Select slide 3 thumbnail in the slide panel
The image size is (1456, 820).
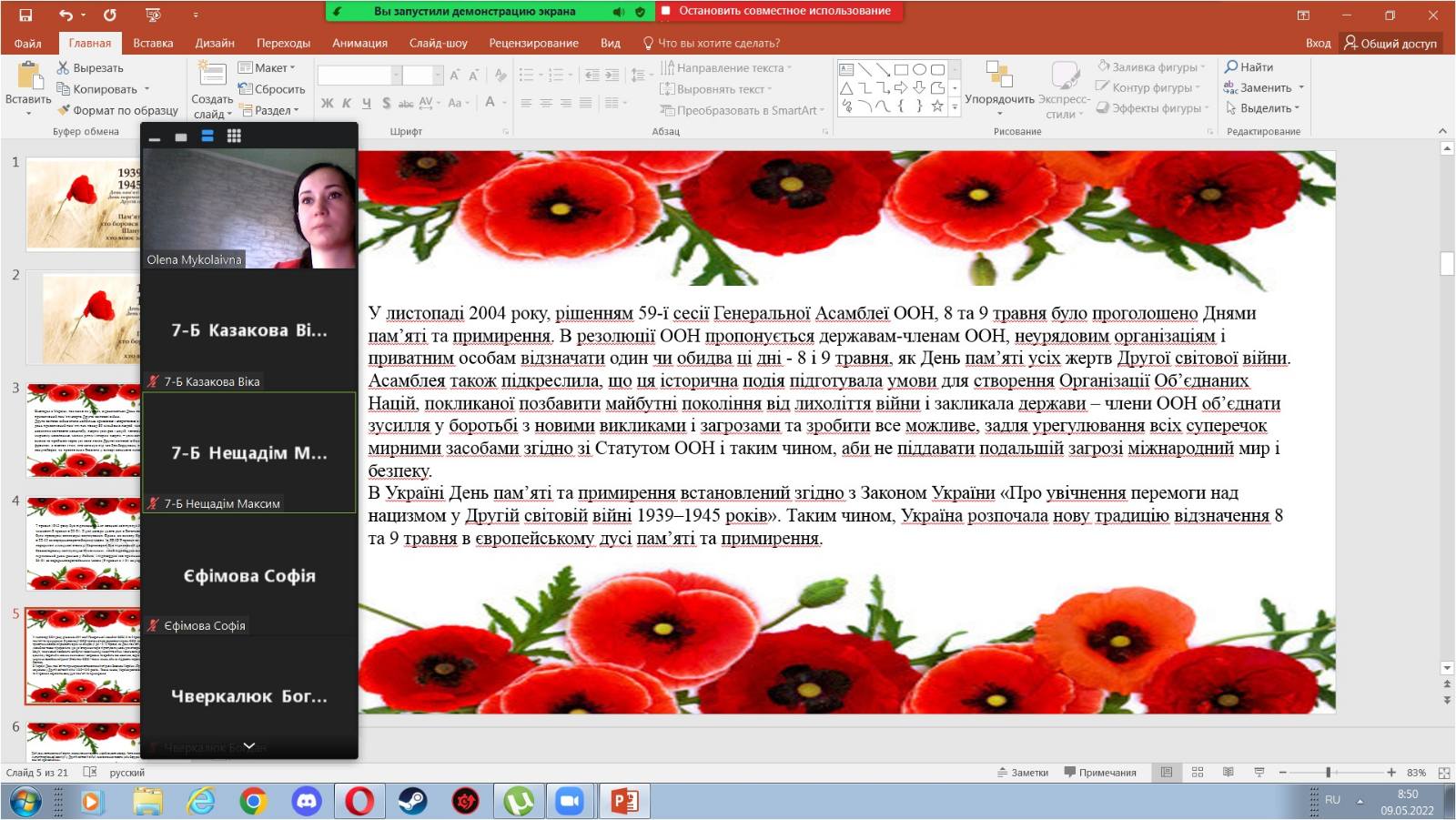(83, 430)
